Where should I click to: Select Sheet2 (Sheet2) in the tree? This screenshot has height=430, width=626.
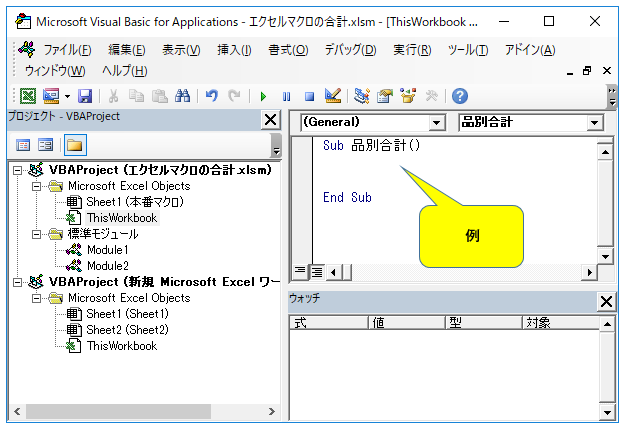(x=127, y=330)
